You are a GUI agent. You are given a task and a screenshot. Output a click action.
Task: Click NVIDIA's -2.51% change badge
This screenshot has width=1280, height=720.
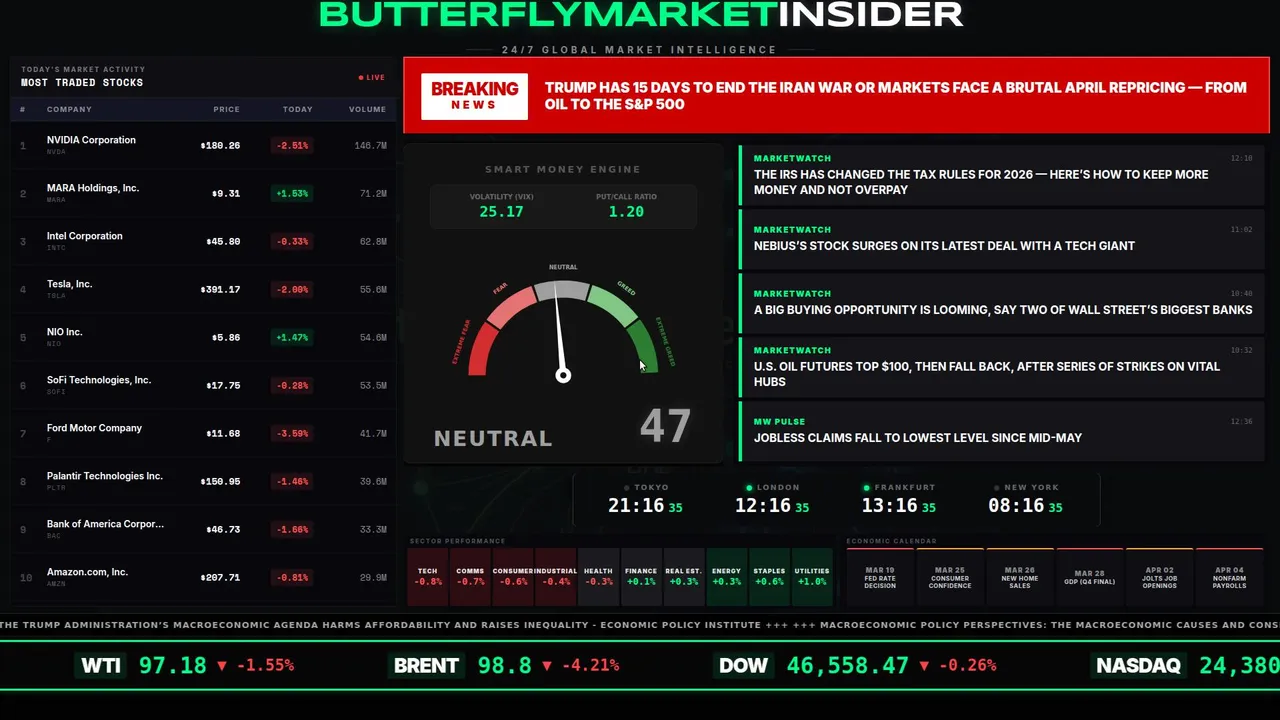click(x=293, y=145)
